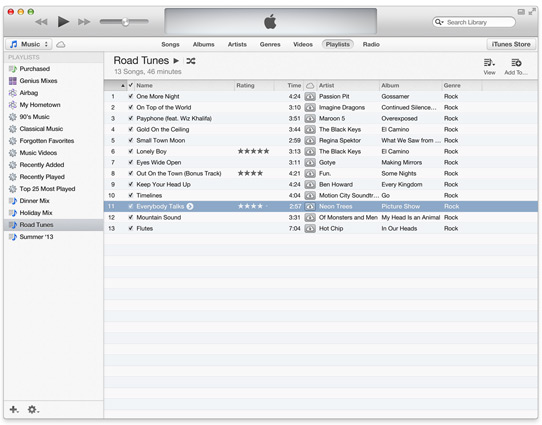Uncheck Eyes Wide Open
Viewport: 542px width, 425px height.
[131, 162]
